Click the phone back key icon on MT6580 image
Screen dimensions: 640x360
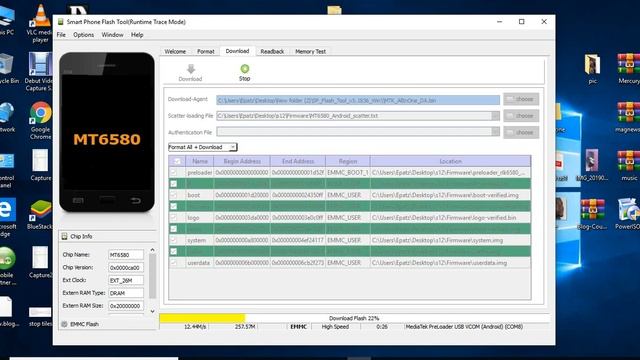click(x=136, y=200)
